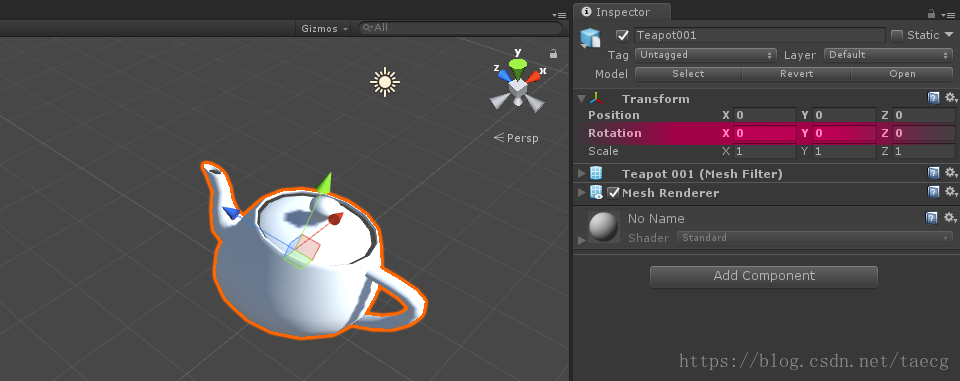The width and height of the screenshot is (960, 381).
Task: Toggle the Inspector lock icon
Action: click(931, 13)
